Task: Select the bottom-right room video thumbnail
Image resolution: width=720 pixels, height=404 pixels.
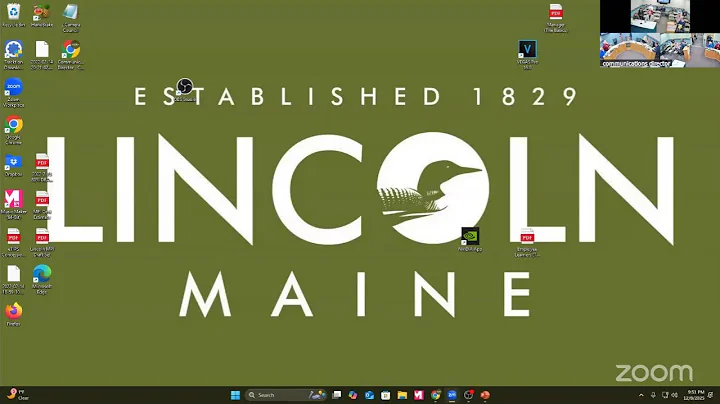Action: (x=690, y=50)
